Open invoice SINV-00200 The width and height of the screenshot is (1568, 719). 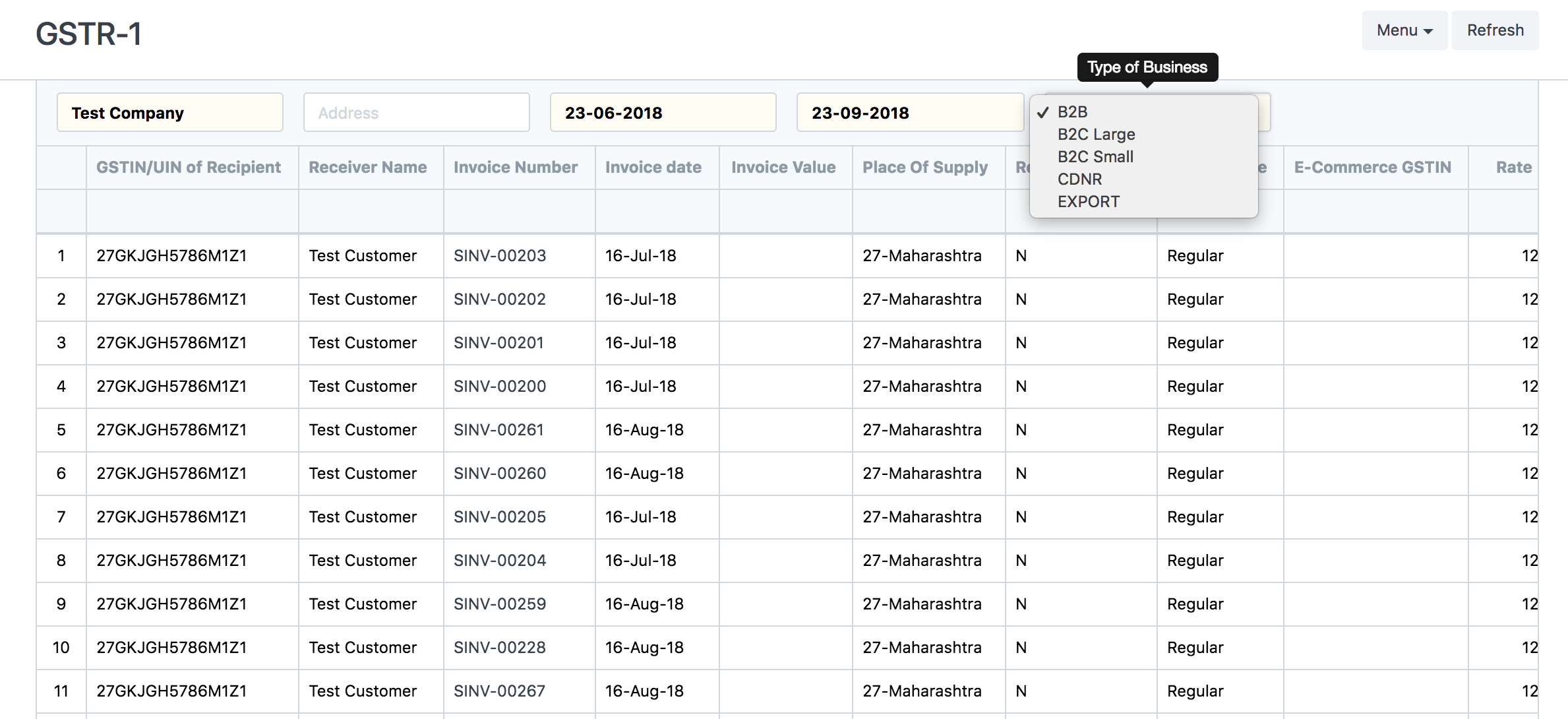click(500, 387)
